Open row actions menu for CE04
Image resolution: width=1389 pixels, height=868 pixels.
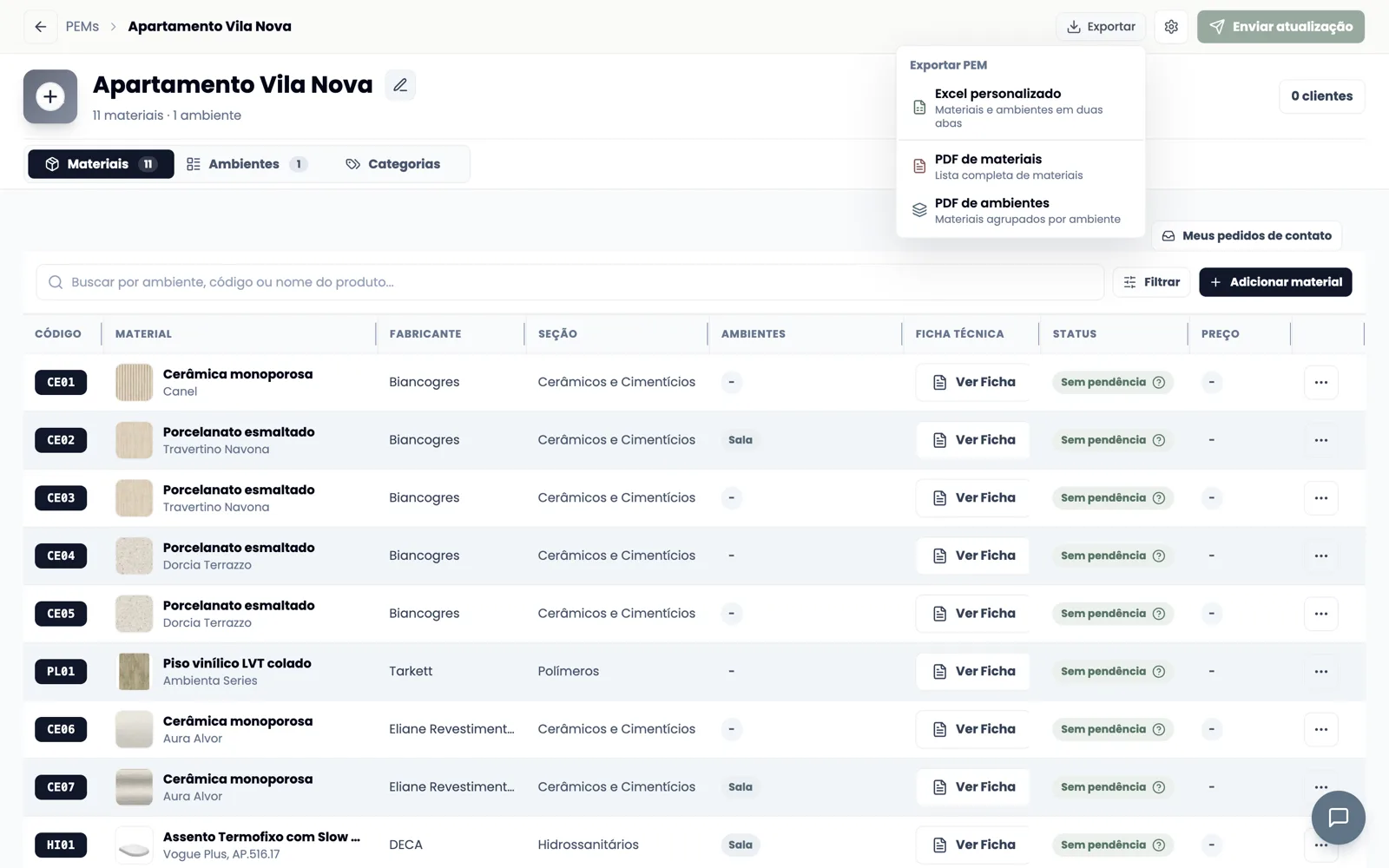(x=1320, y=556)
